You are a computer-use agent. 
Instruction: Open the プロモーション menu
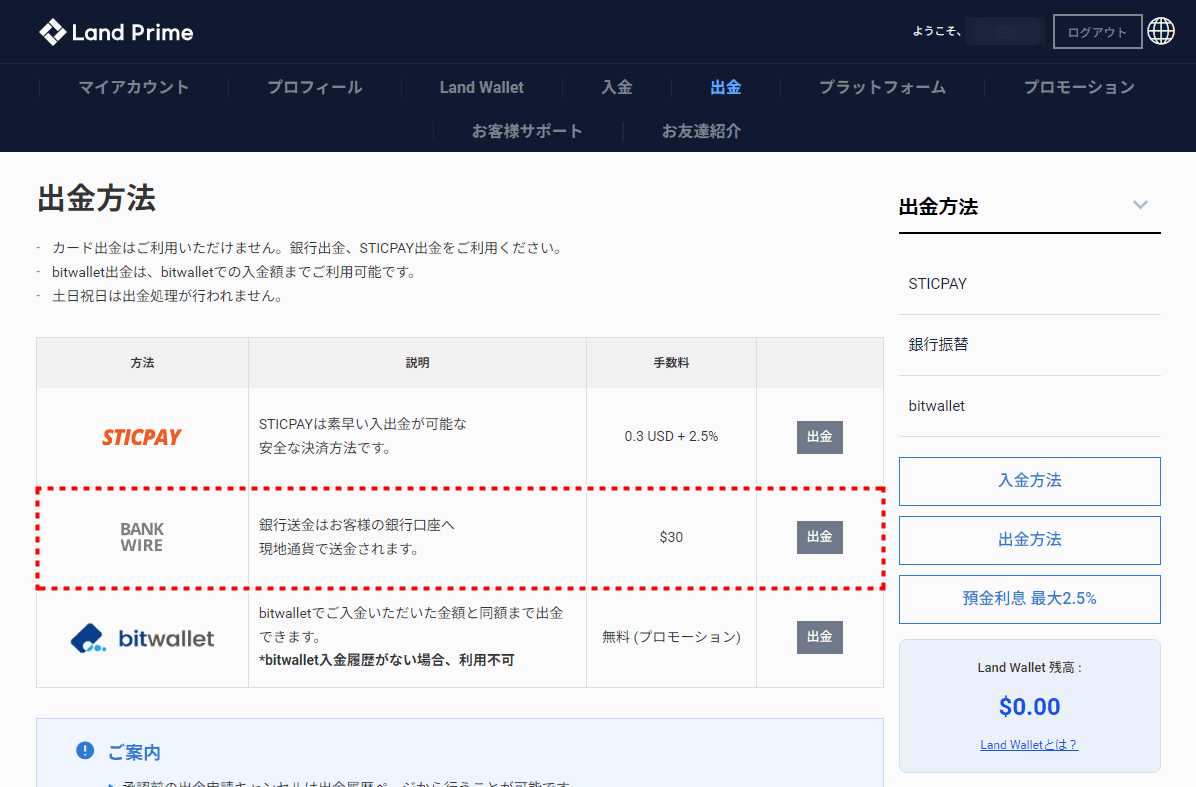(1079, 88)
